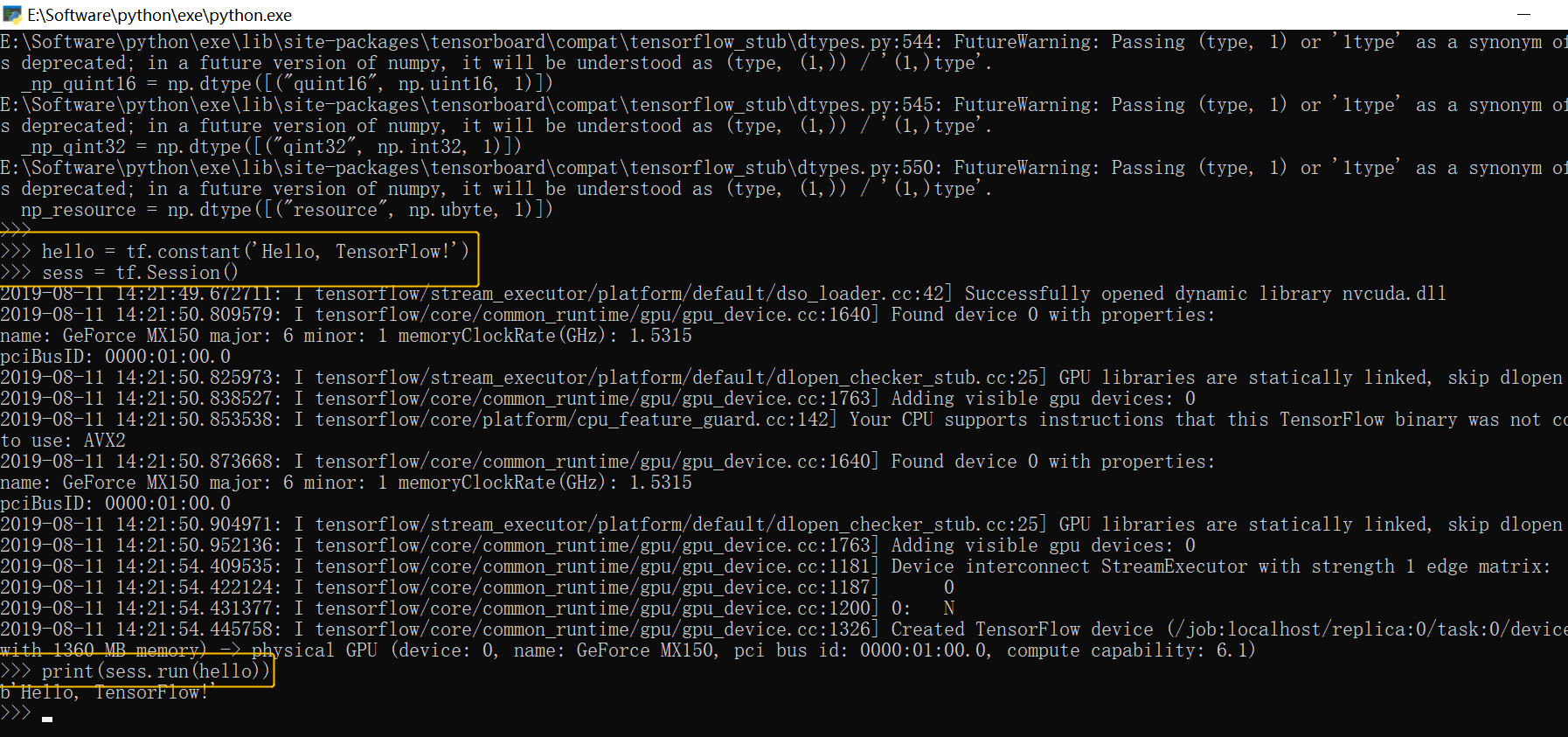The width and height of the screenshot is (1568, 737).
Task: Click 'dtypes.py:544: FutureWarning' text
Action: point(947,42)
